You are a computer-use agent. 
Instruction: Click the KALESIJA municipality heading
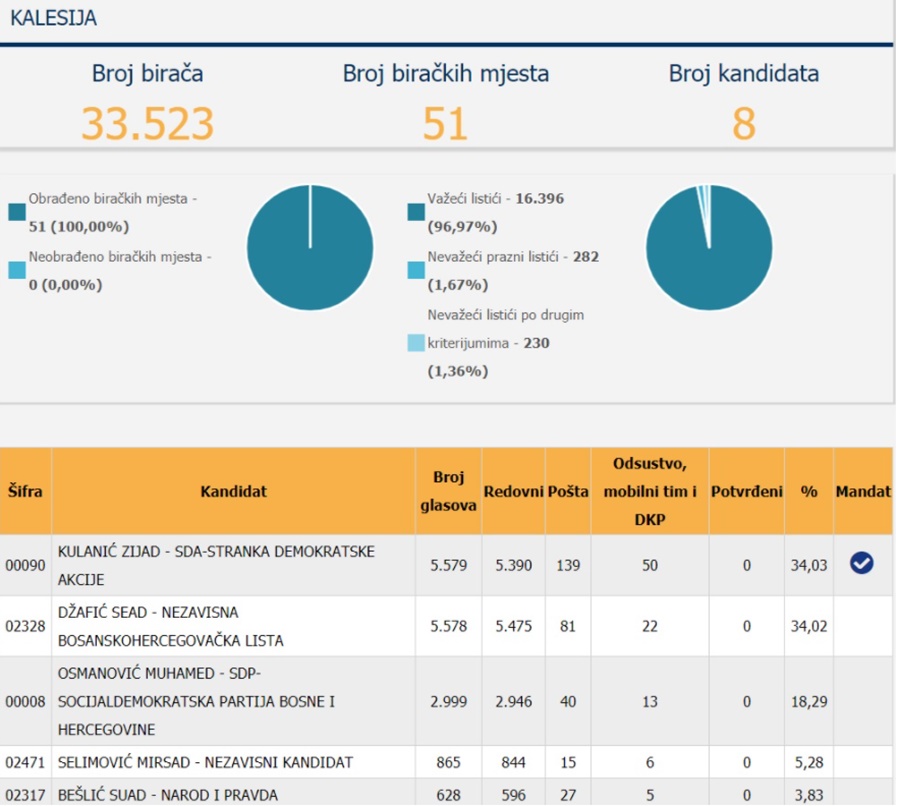click(53, 19)
